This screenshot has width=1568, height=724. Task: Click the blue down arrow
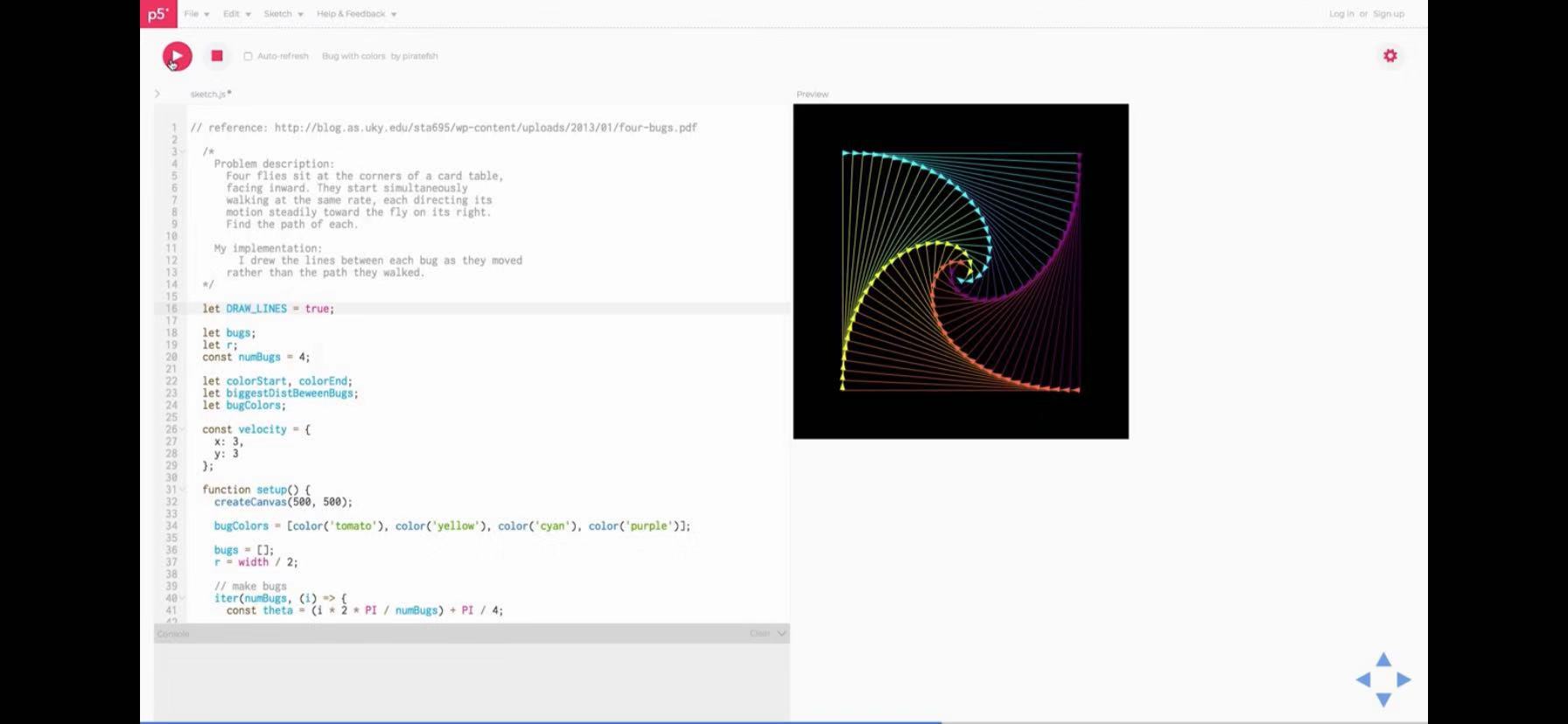click(x=1383, y=700)
